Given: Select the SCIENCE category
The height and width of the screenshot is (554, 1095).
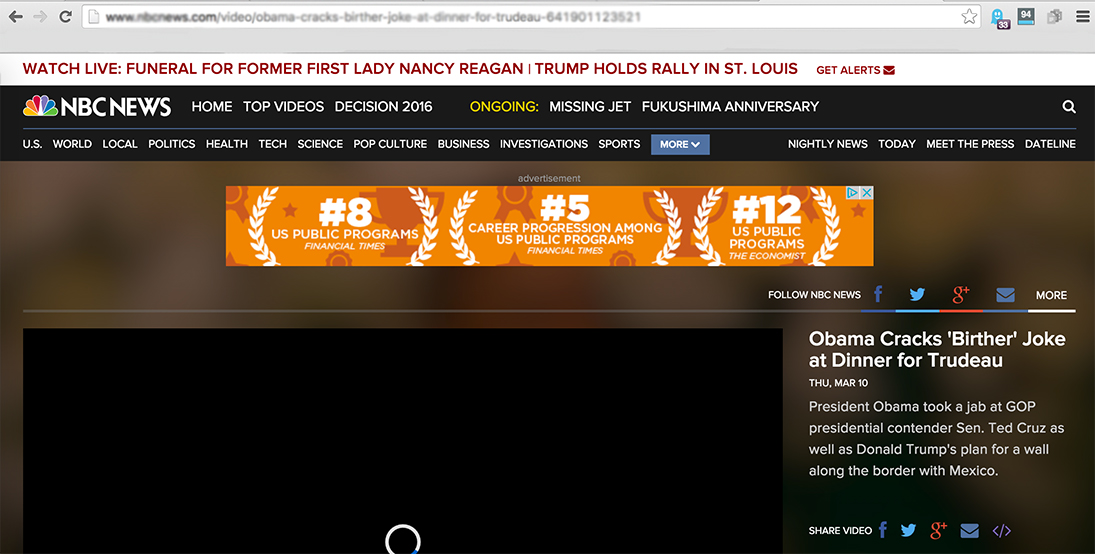Looking at the screenshot, I should click(x=320, y=144).
